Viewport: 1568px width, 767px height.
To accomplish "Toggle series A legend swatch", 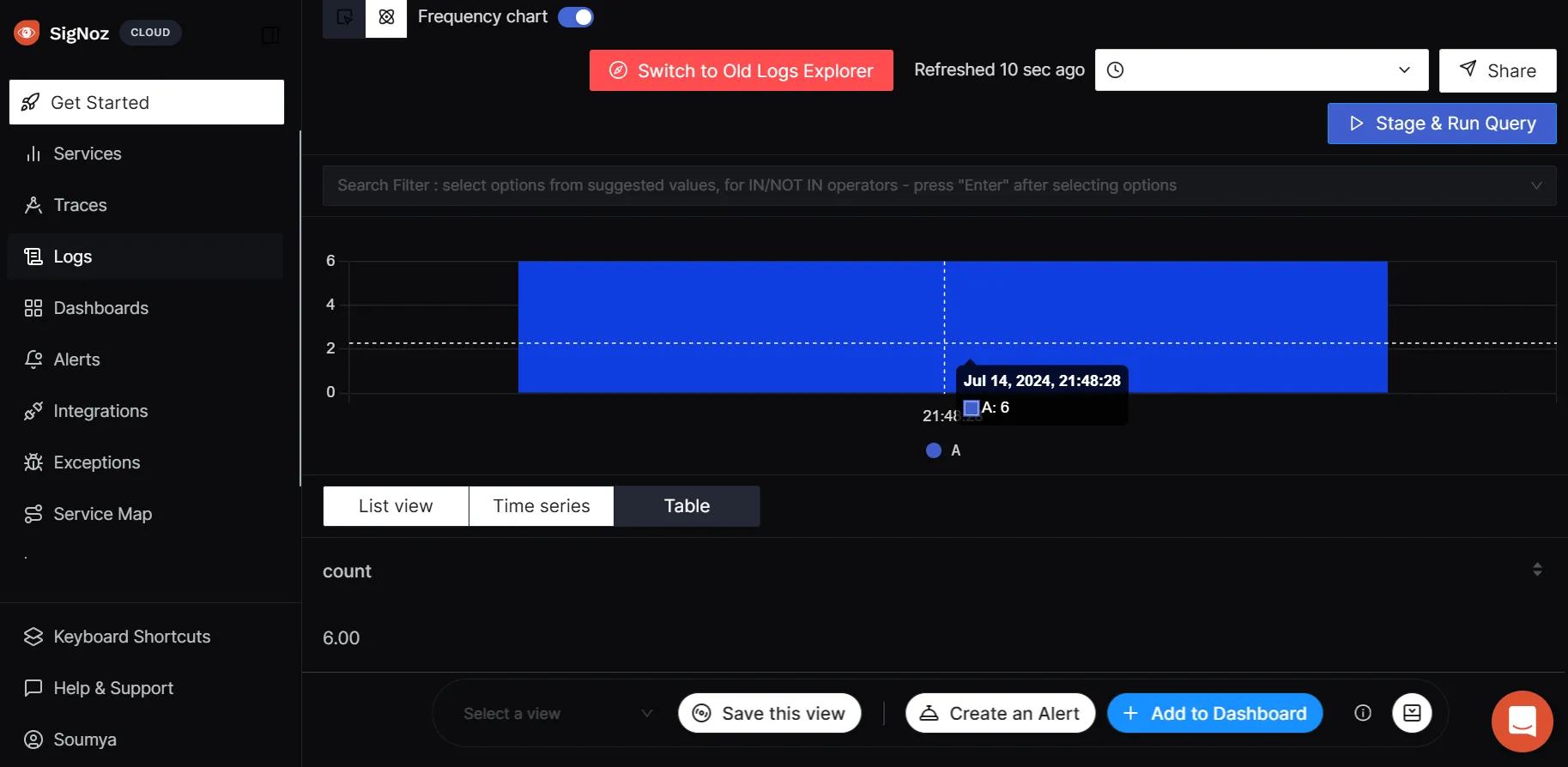I will 934,450.
